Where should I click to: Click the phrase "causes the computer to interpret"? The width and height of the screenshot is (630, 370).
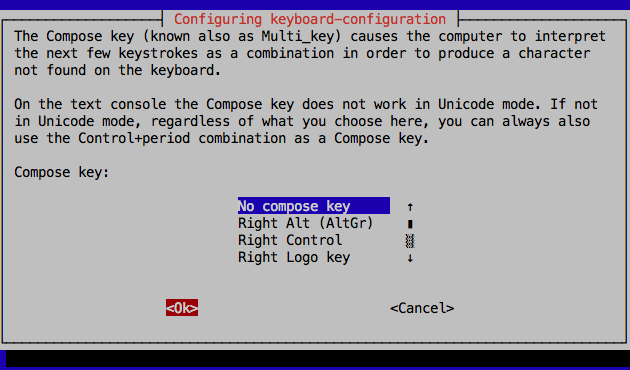(x=478, y=36)
